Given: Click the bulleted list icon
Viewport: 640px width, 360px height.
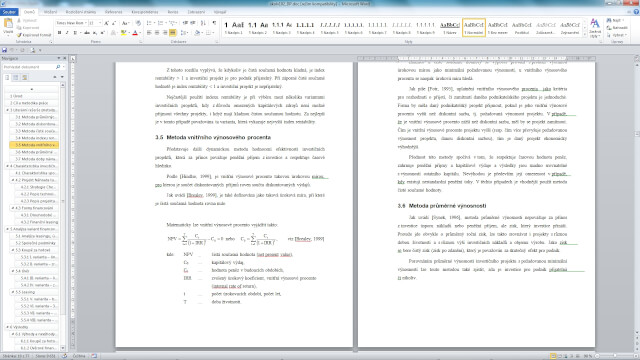Looking at the screenshot, I should click(149, 23).
